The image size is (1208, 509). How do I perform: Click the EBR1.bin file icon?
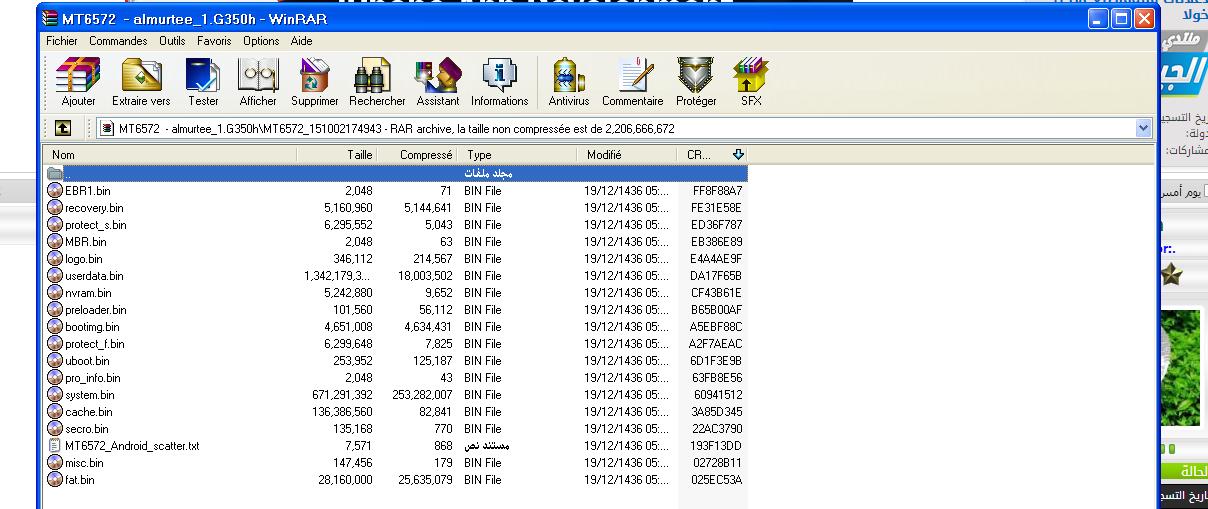click(55, 190)
